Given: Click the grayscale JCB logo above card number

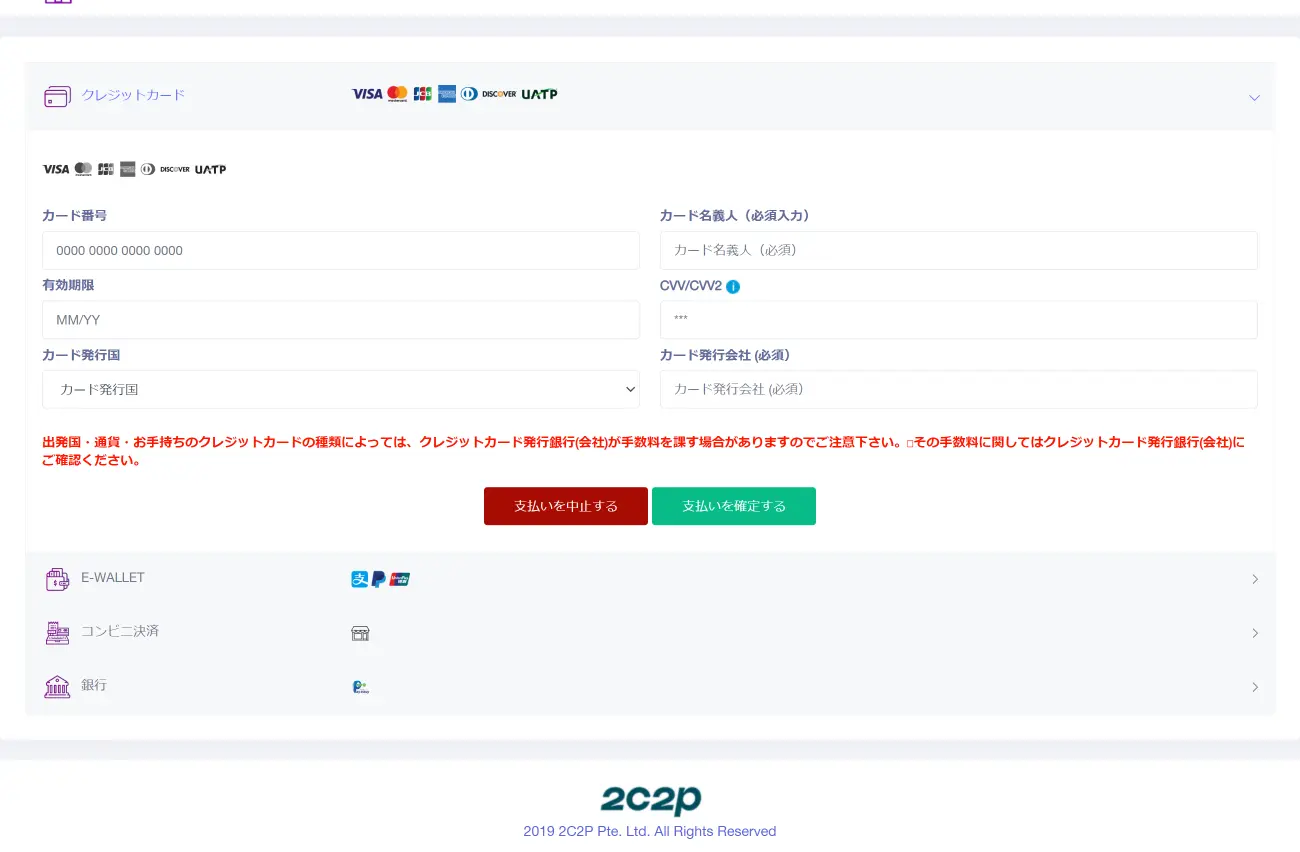Looking at the screenshot, I should point(106,169).
